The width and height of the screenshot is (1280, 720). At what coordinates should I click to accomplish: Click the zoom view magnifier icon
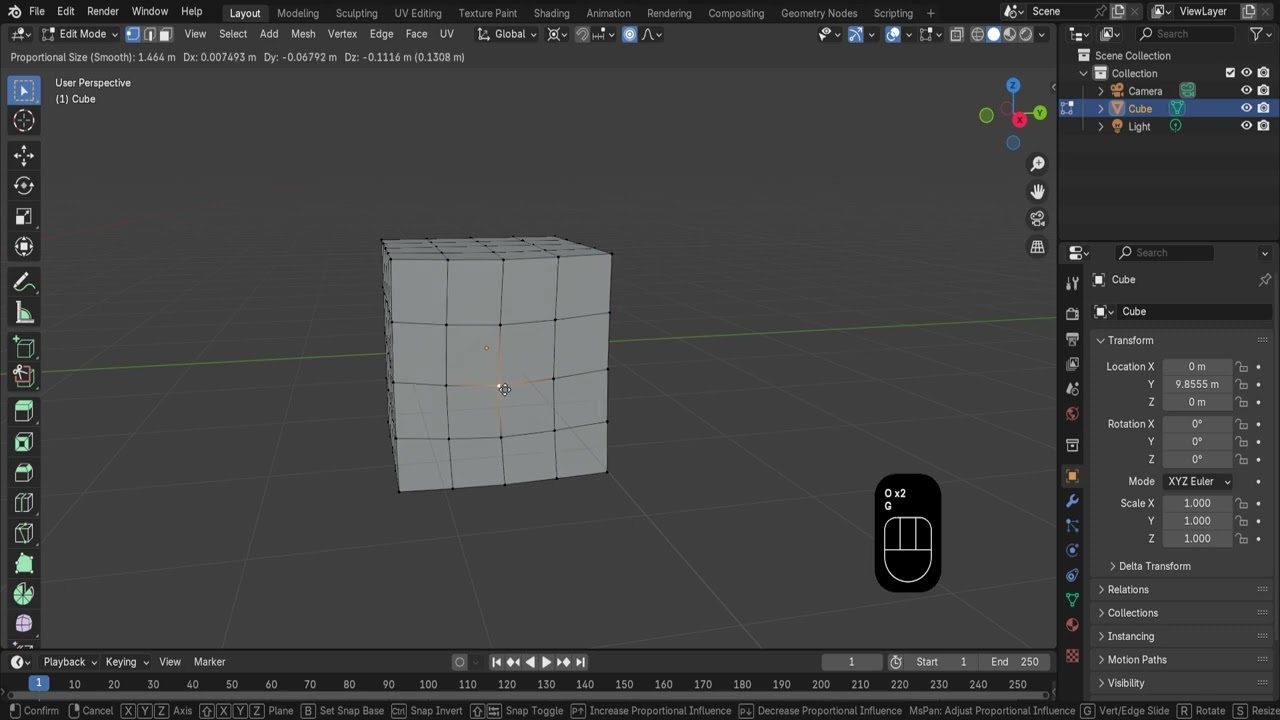tap(1037, 164)
